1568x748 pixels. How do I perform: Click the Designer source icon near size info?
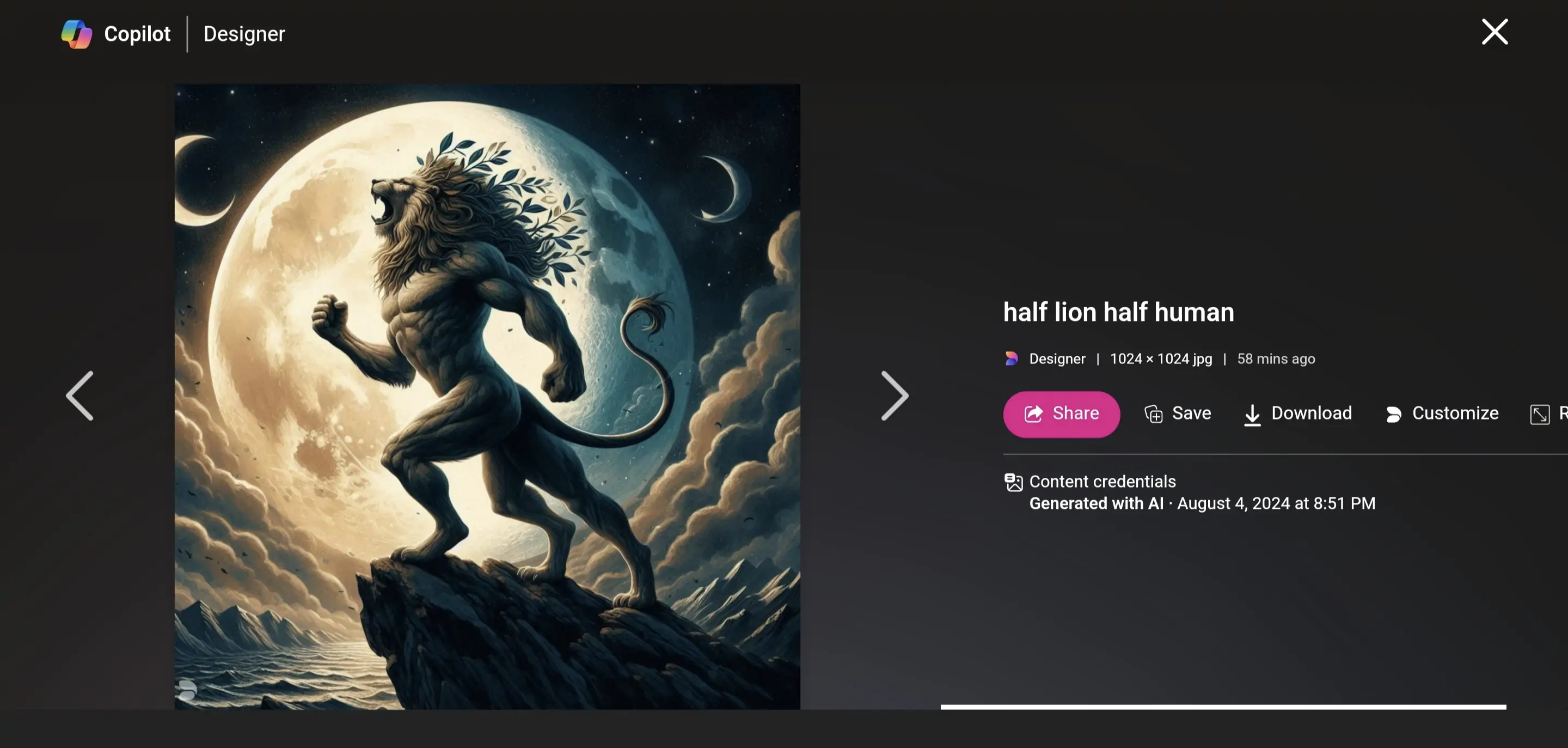(x=1012, y=359)
